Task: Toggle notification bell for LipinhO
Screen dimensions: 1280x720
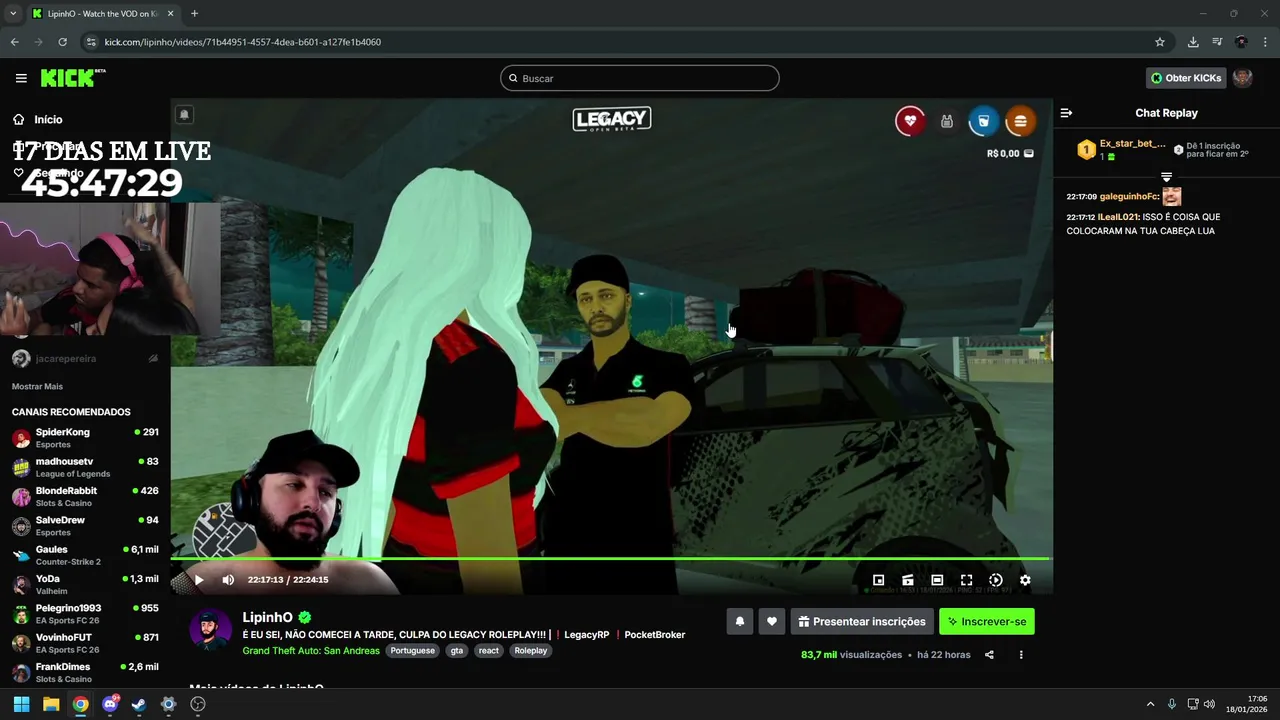Action: [740, 621]
